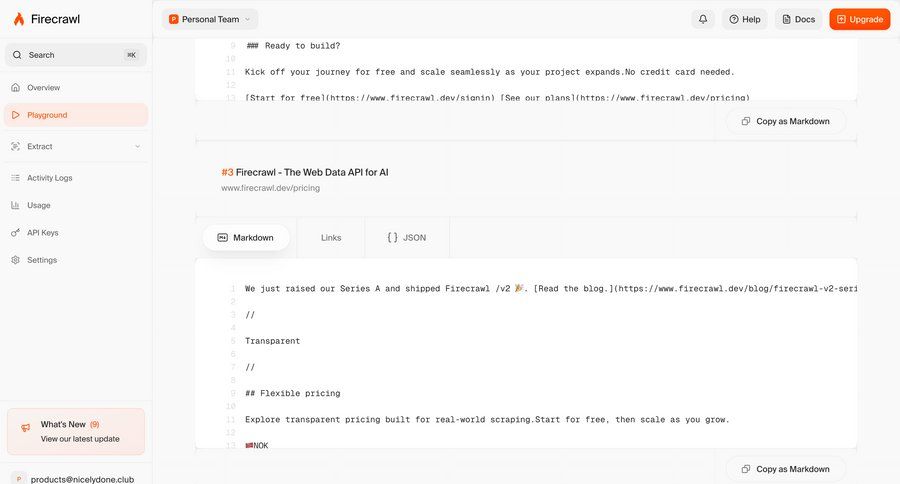Click the Extract scan icon

(15, 146)
